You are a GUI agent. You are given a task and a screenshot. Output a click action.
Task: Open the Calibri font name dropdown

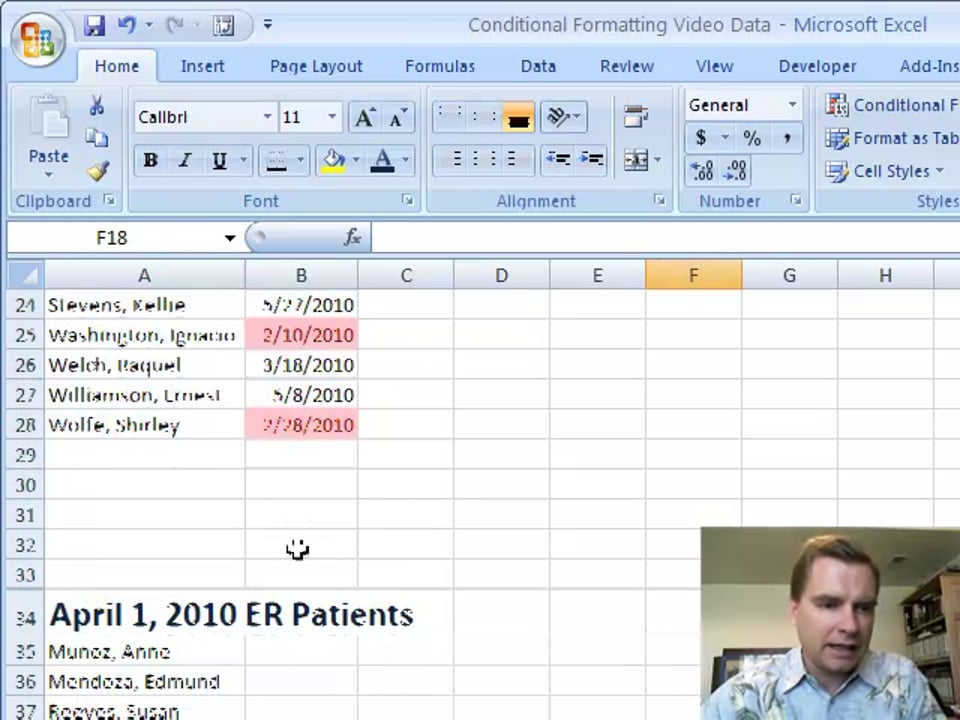(x=268, y=116)
